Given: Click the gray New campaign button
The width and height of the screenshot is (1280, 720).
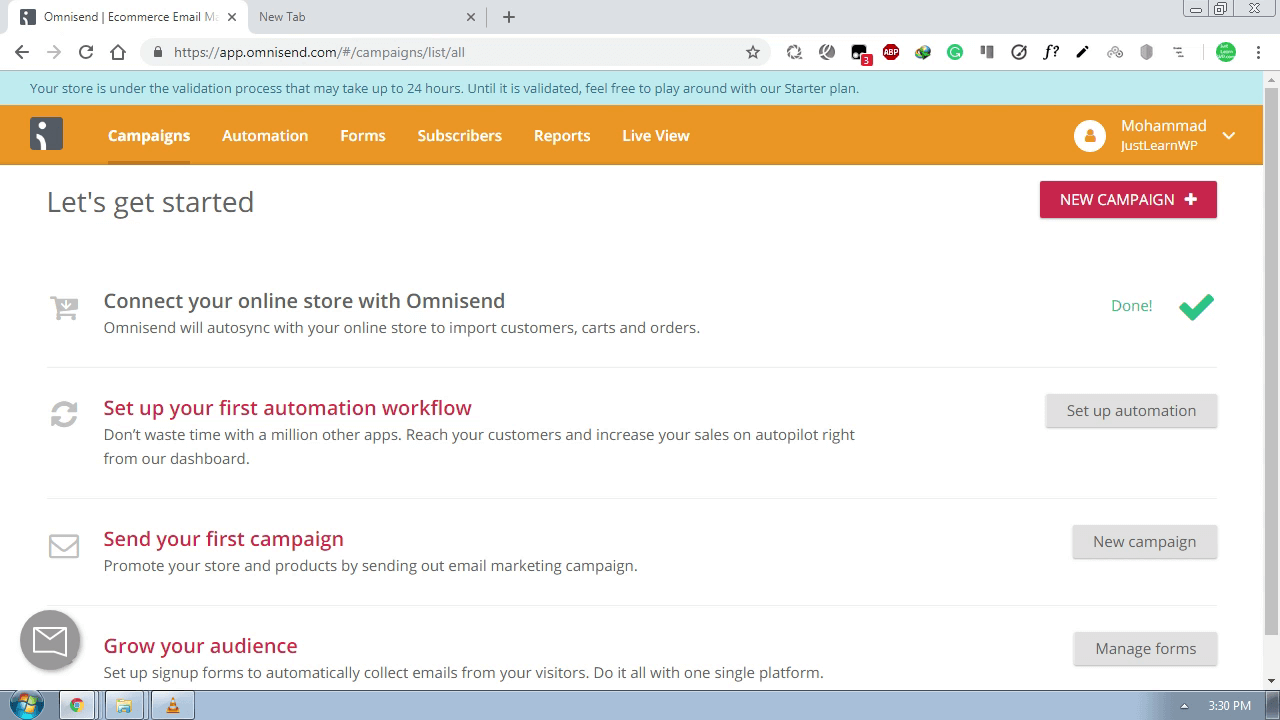Looking at the screenshot, I should point(1144,541).
